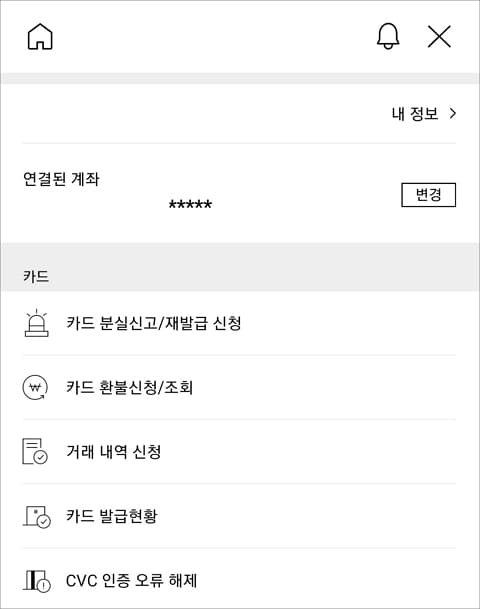Select 카드 환불신청/조회 menu item
The image size is (480, 609).
240,387
